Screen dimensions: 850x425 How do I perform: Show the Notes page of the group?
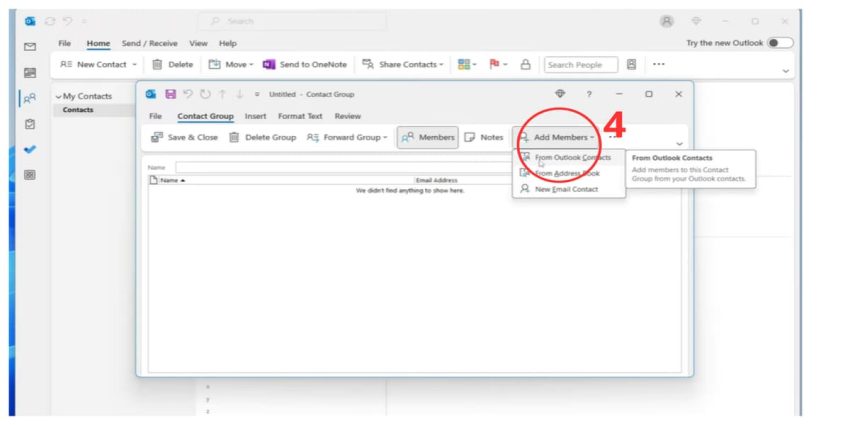tap(484, 138)
